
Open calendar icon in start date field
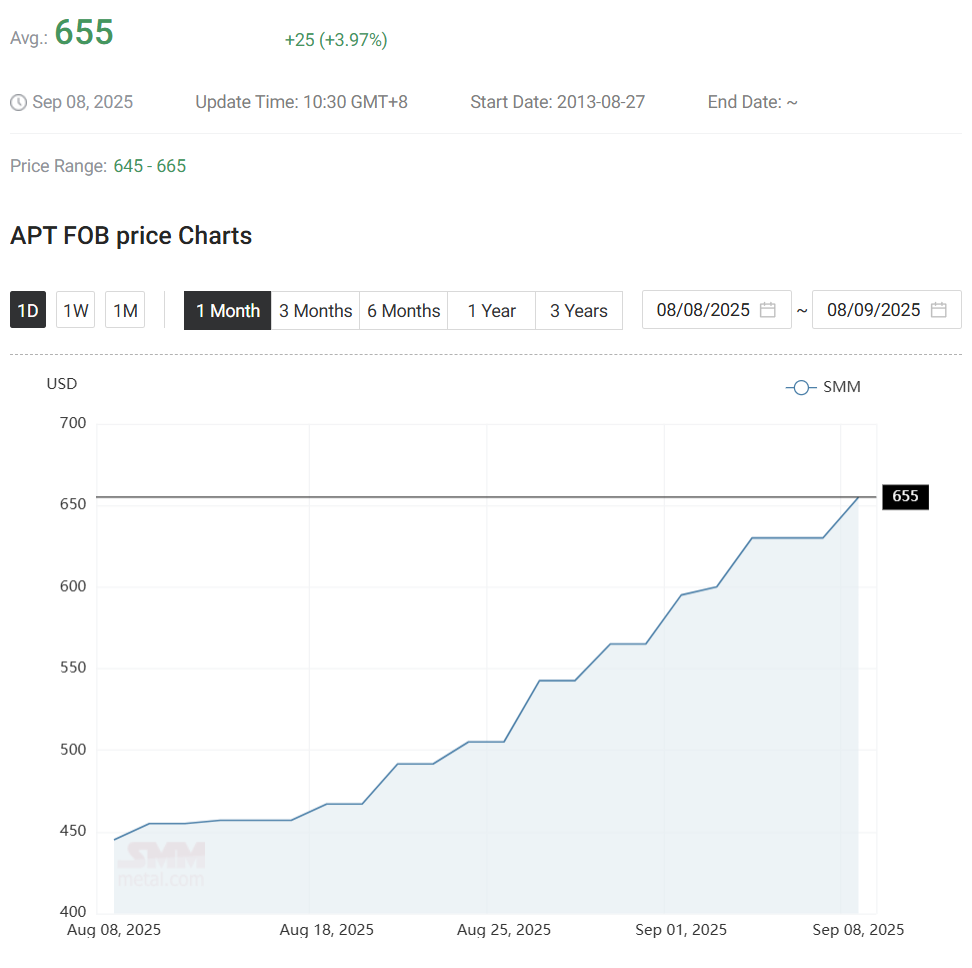768,310
